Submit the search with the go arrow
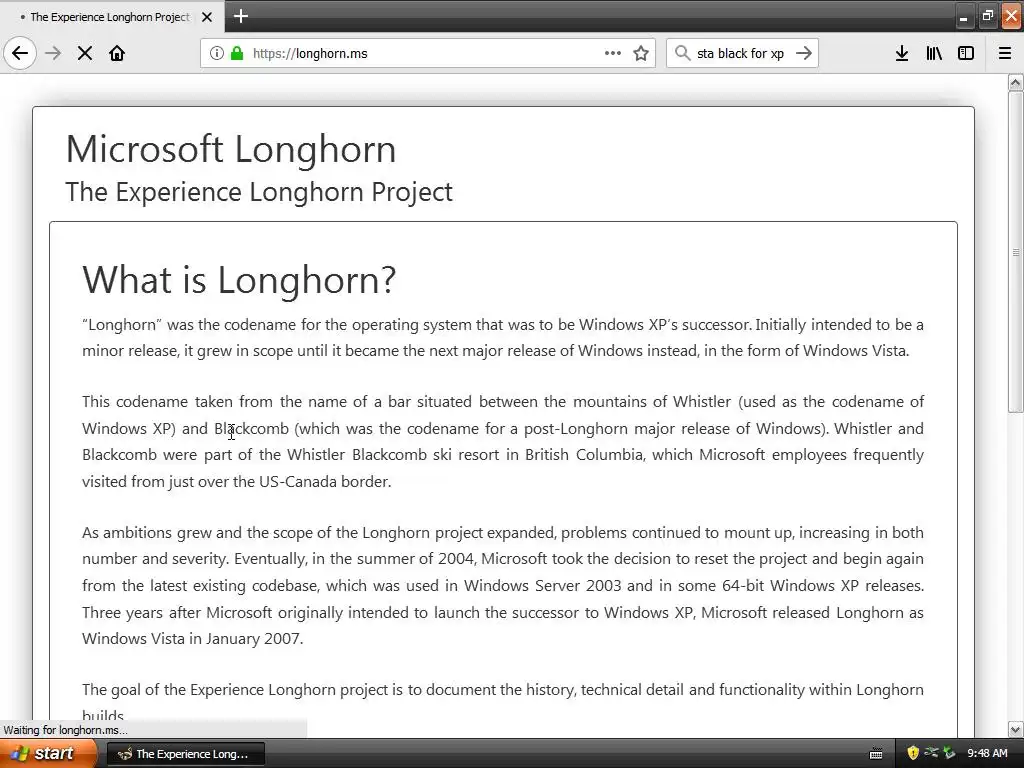The image size is (1024, 768). pyautogui.click(x=804, y=53)
